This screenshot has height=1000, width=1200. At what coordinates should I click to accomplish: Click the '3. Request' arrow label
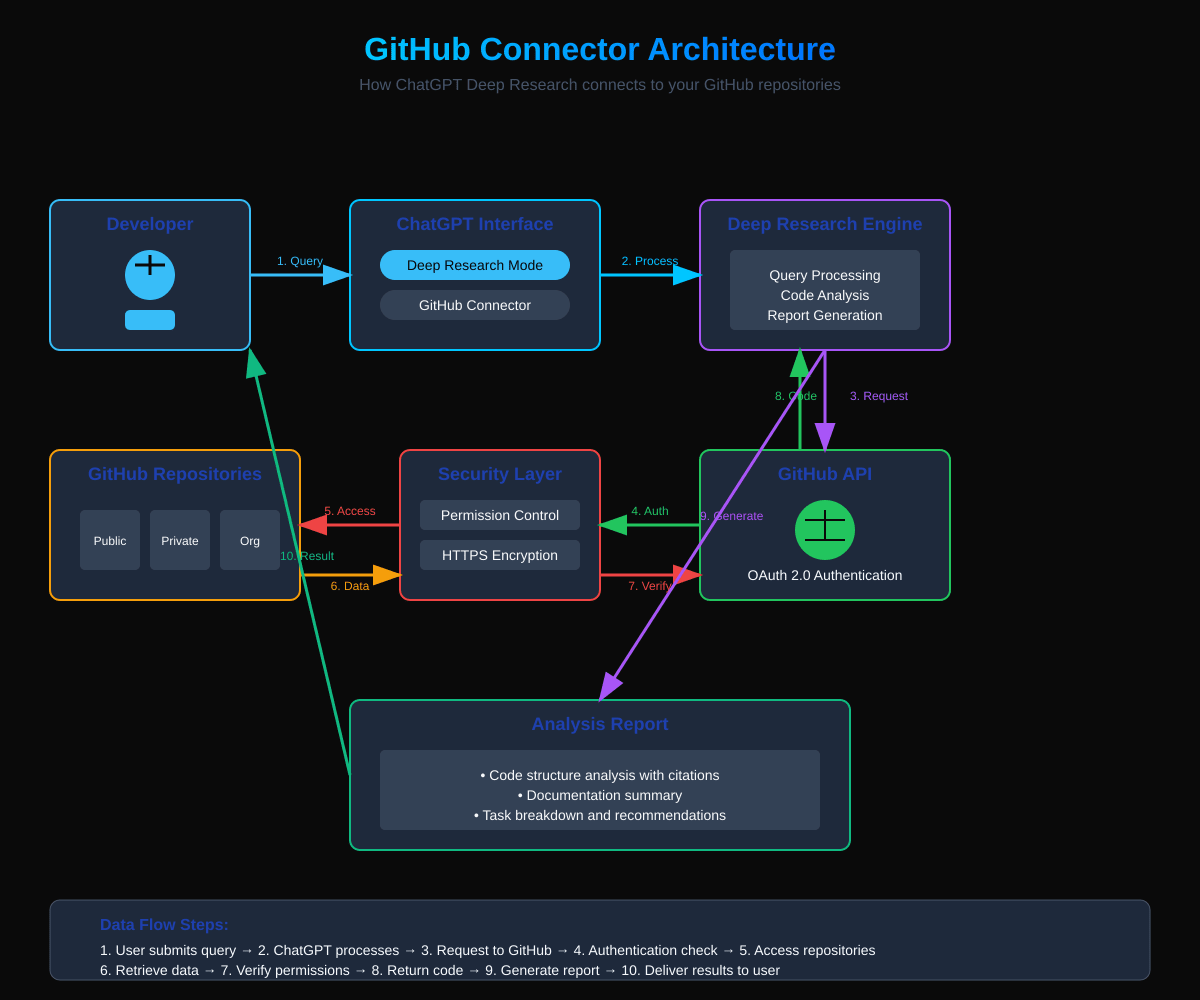pos(879,396)
